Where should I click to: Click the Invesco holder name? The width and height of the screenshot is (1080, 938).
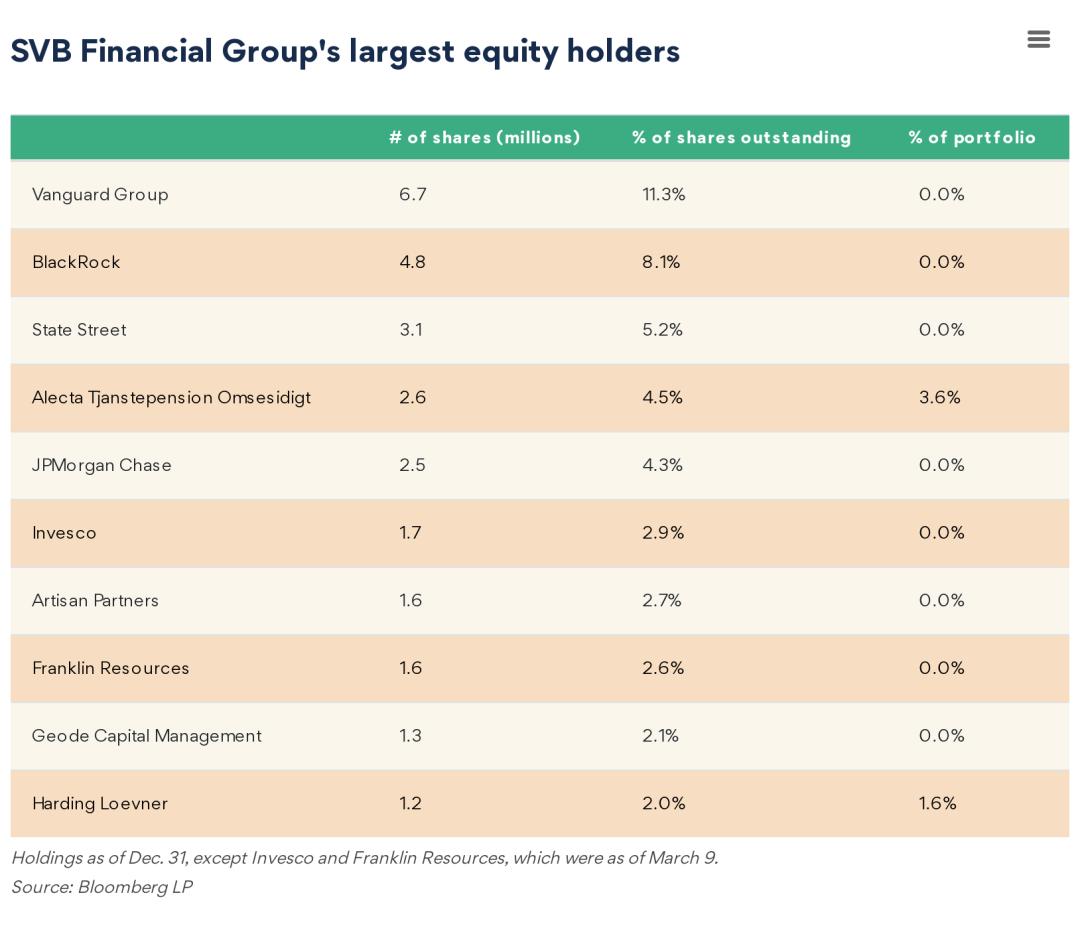[64, 533]
